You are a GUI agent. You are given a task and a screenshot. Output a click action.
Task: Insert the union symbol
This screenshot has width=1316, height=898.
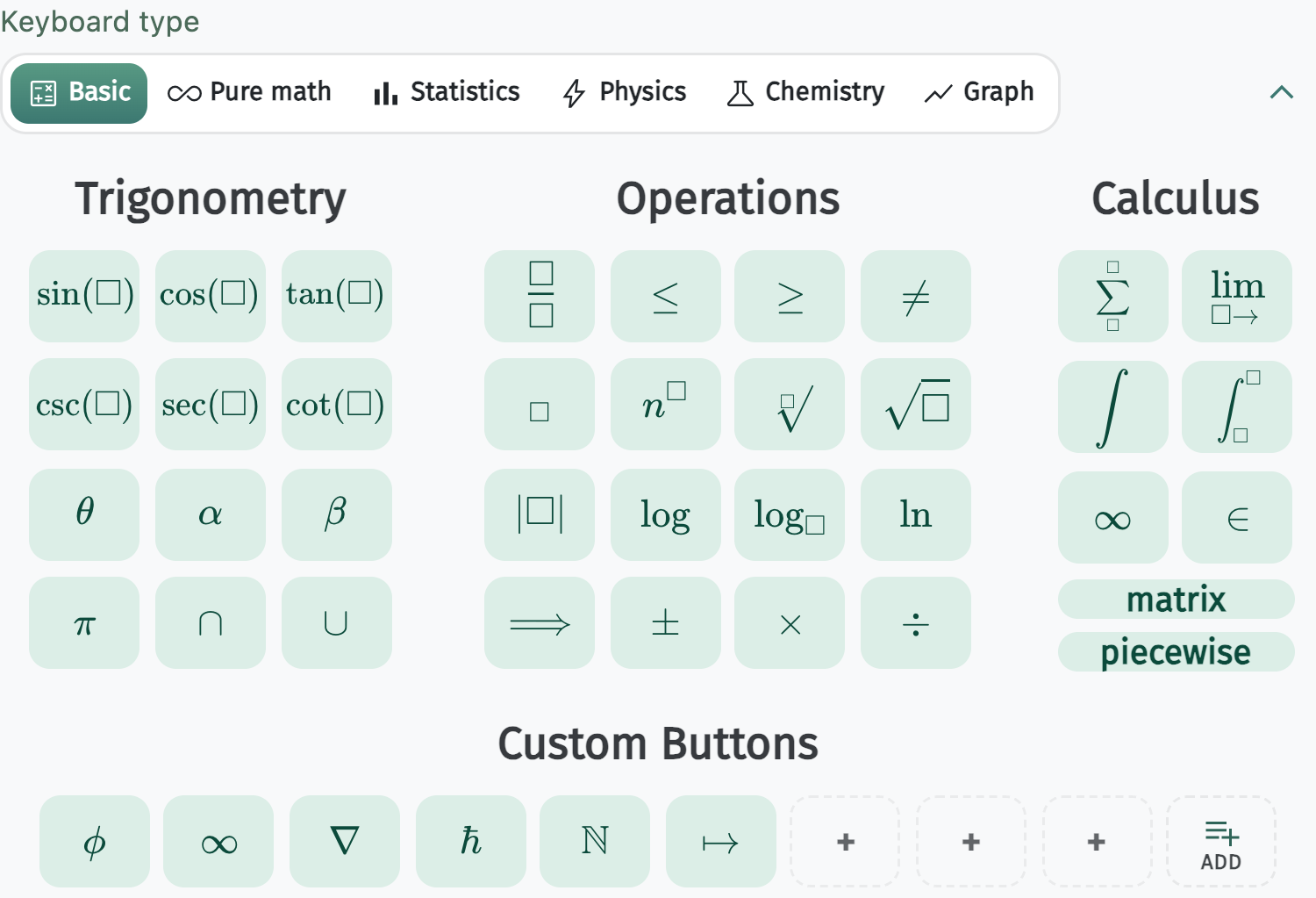tap(337, 623)
